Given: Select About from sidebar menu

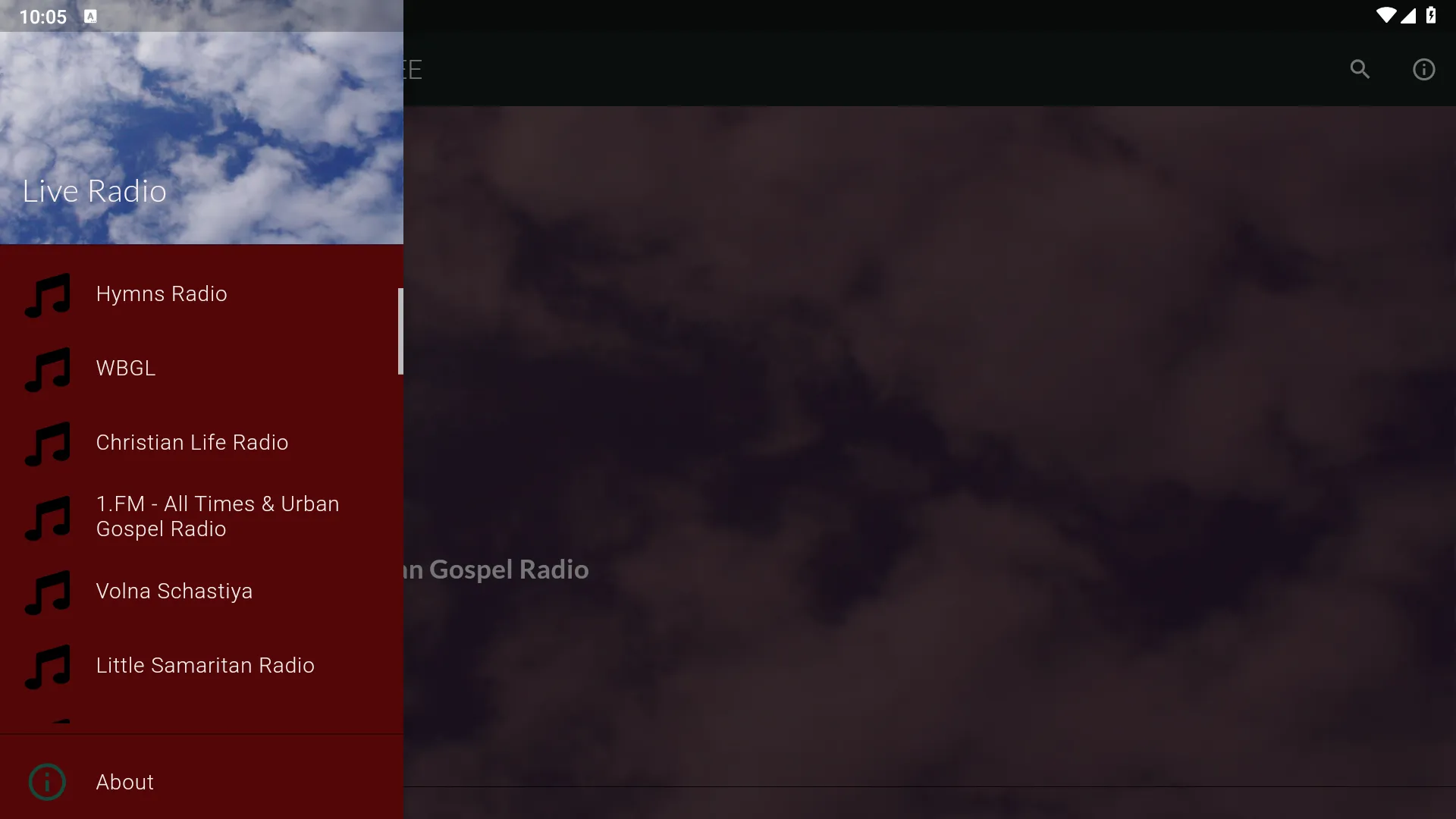Looking at the screenshot, I should 124,781.
